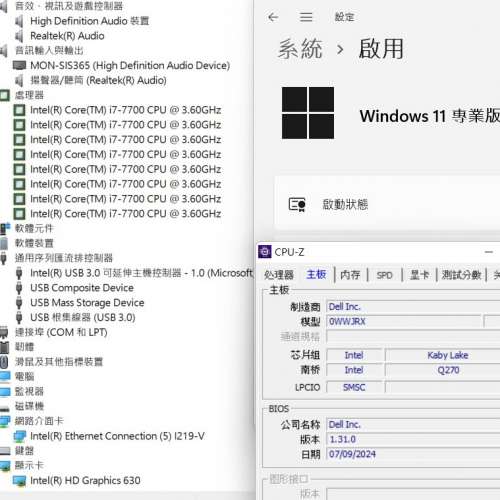Click the 制造商 Dell Inc. field in CPU-Z
Screen dimensions: 500x500
coord(413,307)
